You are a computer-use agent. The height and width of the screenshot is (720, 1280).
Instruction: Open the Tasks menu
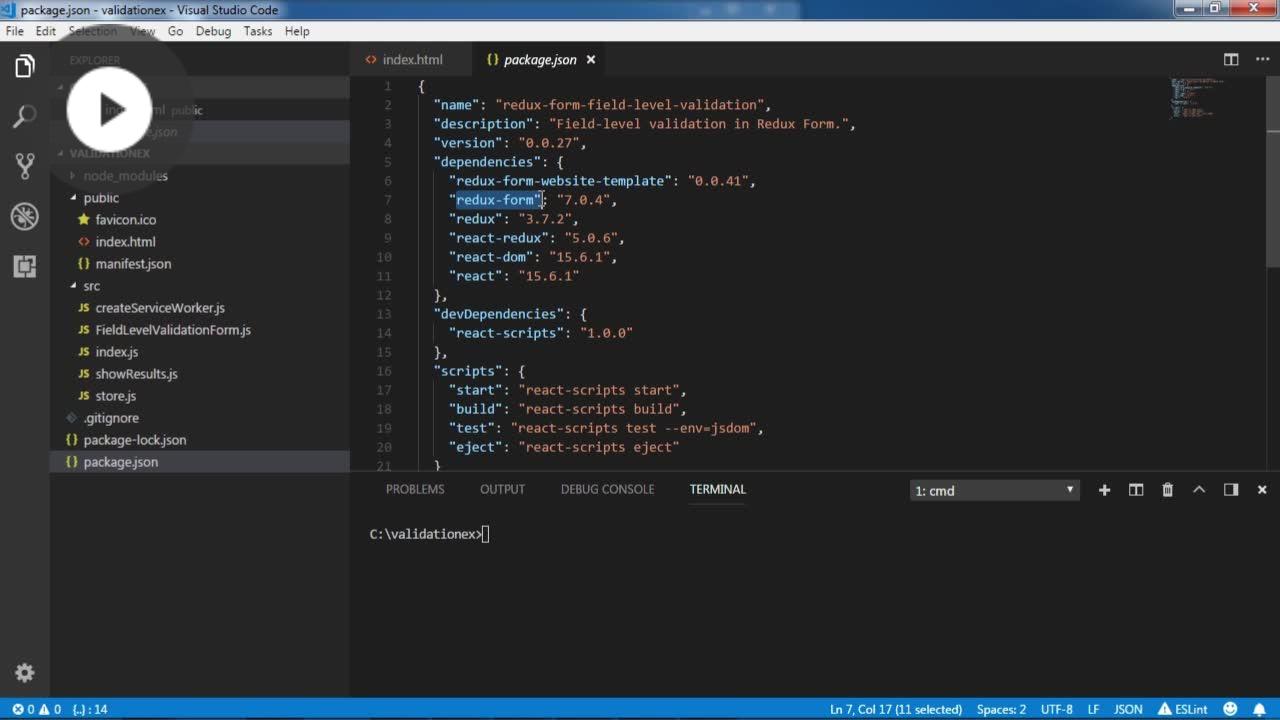258,31
